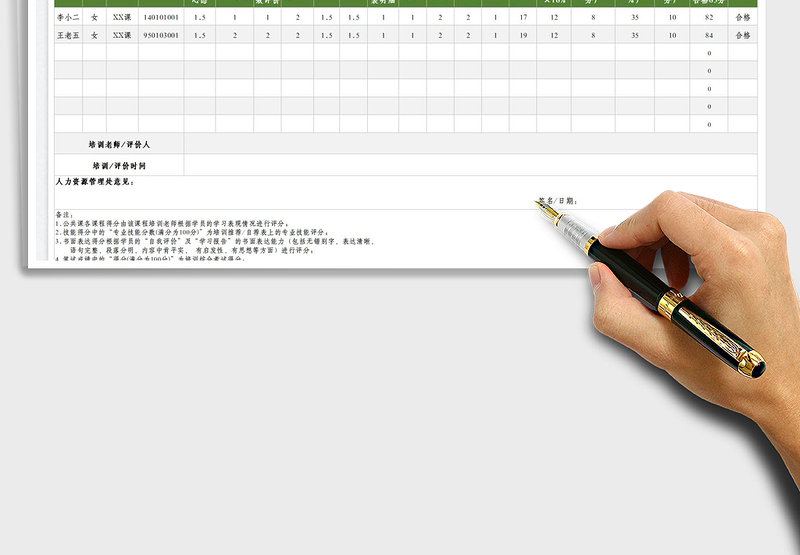Screen dimensions: 800x555
Task: Click the XX课 cell in 李小二's row
Action: click(122, 17)
